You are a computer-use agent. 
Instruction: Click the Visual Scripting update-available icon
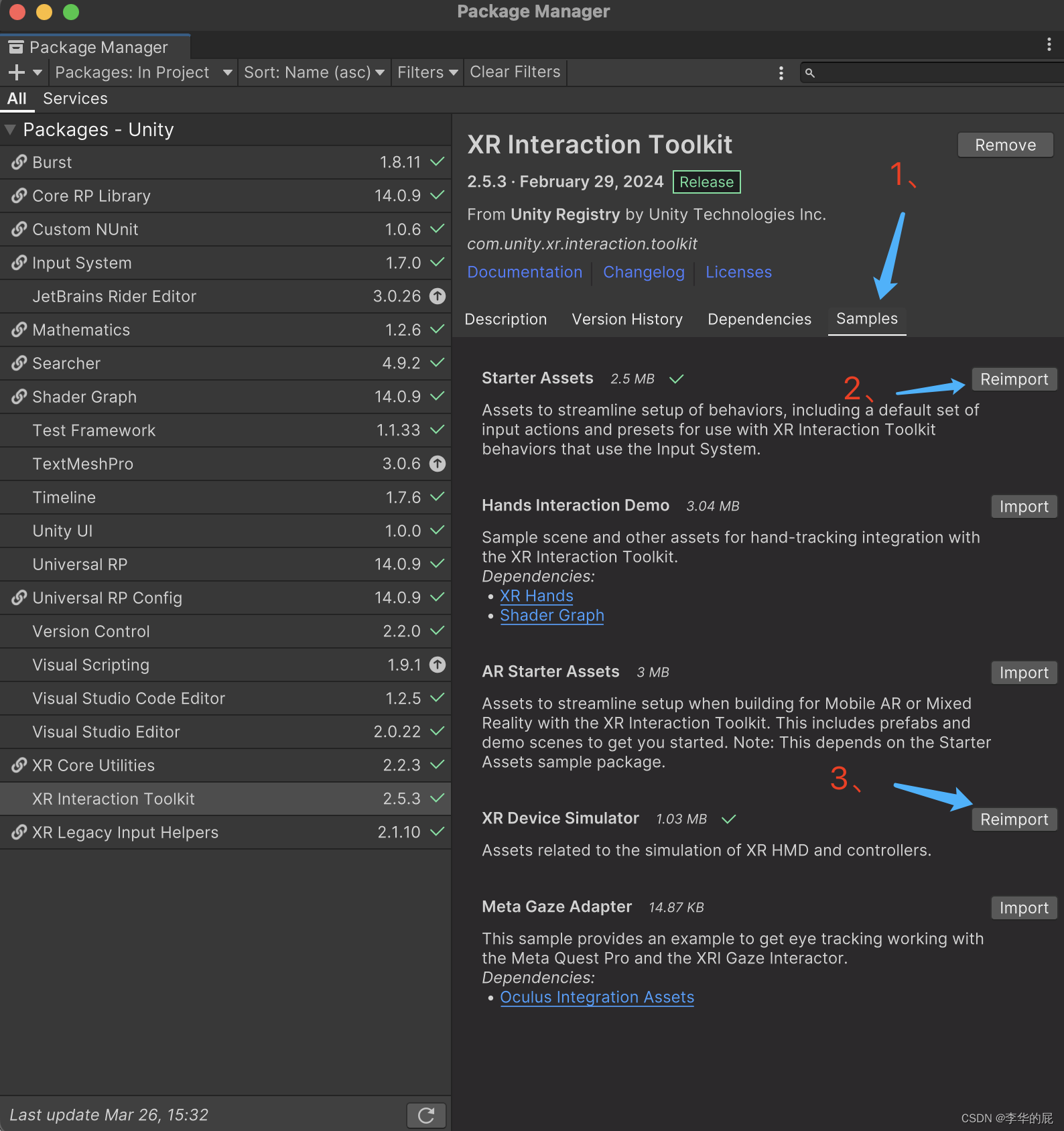pos(438,665)
